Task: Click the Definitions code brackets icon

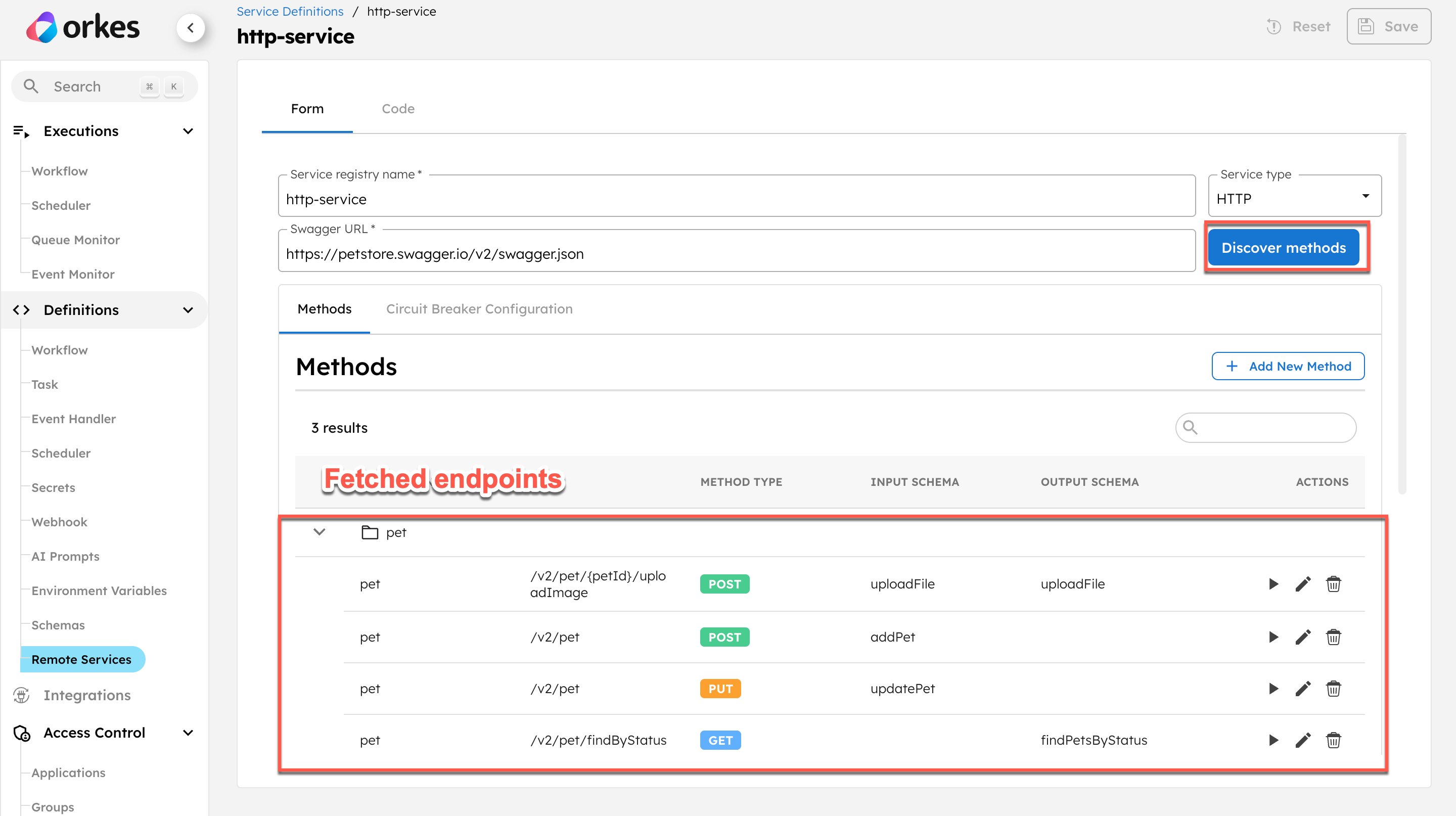Action: coord(21,310)
